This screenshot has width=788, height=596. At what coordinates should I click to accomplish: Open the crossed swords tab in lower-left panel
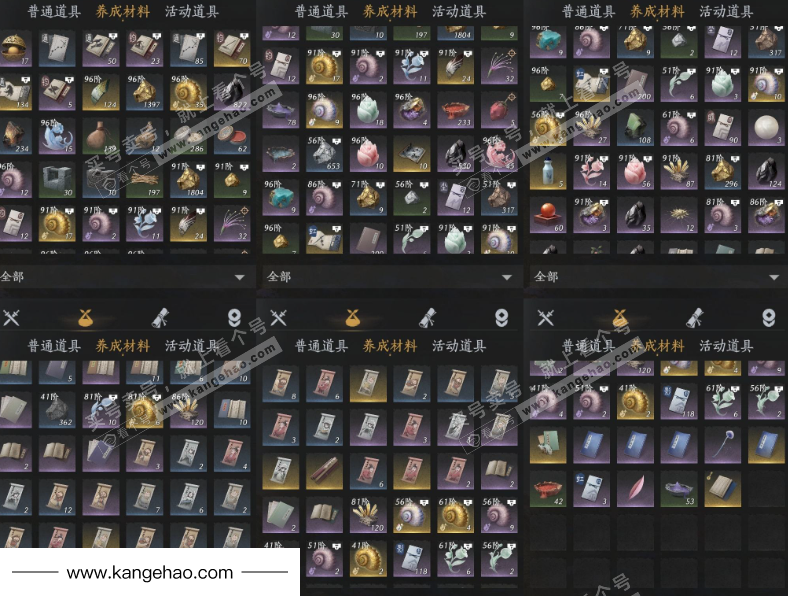pos(11,318)
